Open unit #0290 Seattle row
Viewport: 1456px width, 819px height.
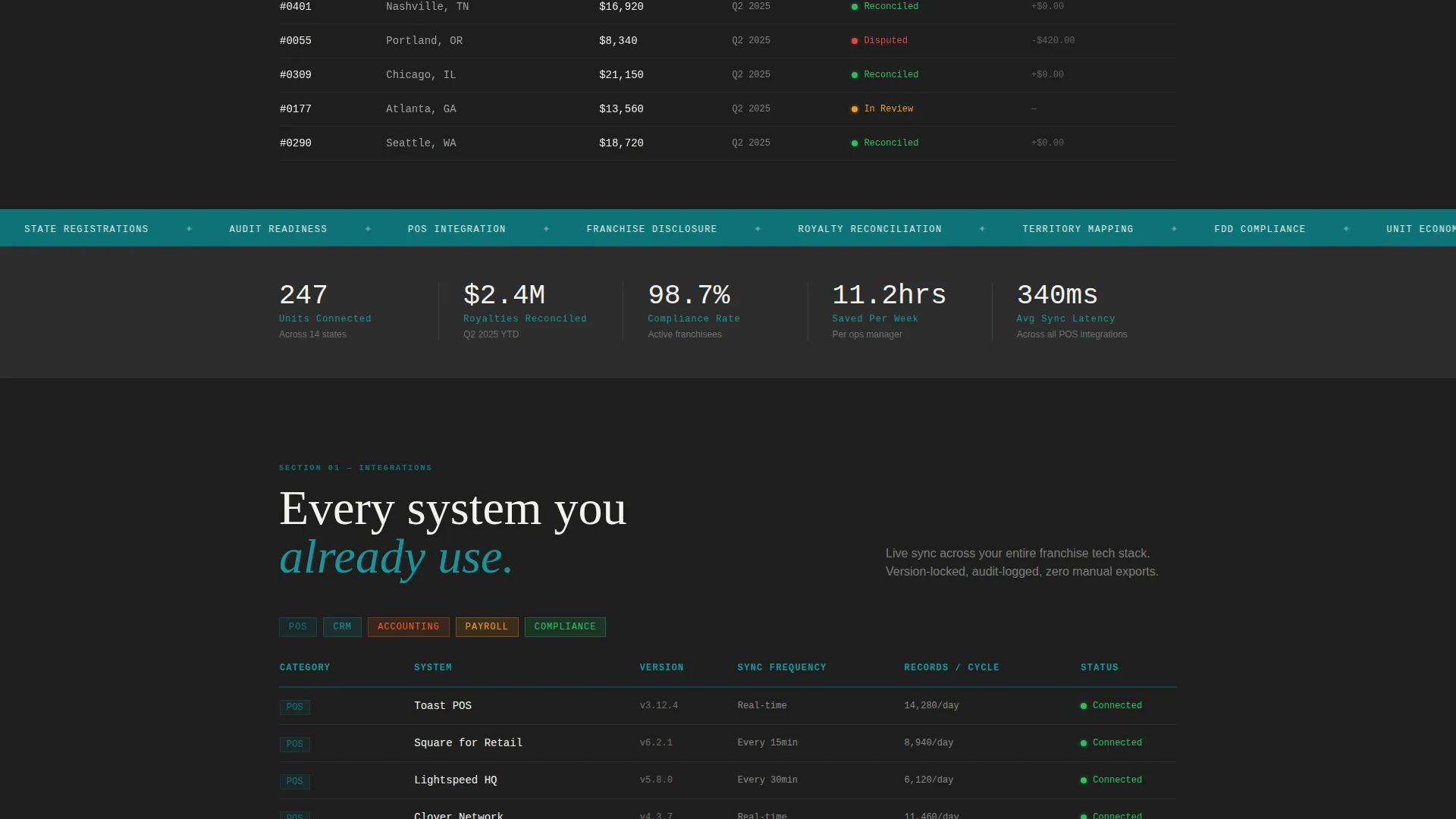(728, 143)
